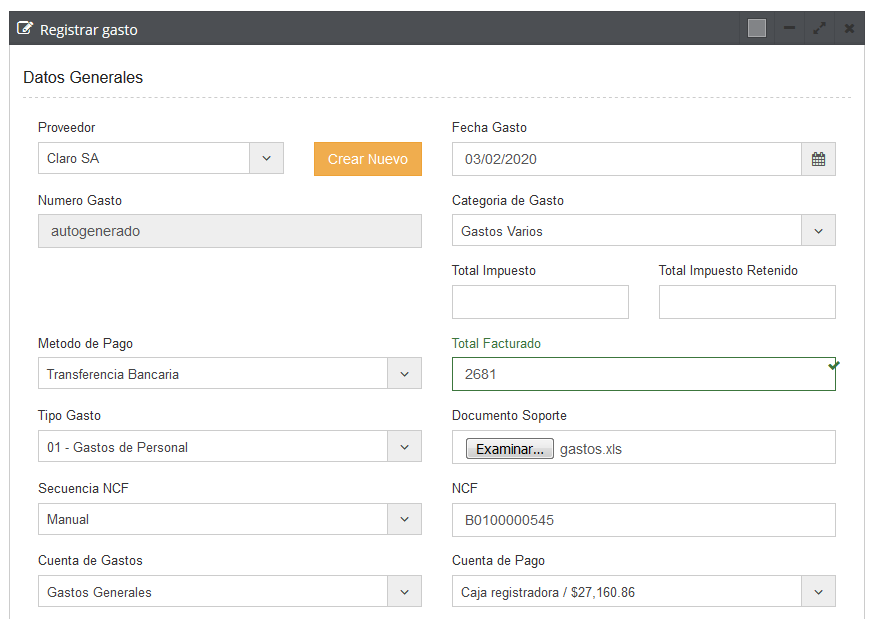Screen dimensions: 877x619
Task: Minimize the Registrar gasto panel
Action: click(x=789, y=29)
